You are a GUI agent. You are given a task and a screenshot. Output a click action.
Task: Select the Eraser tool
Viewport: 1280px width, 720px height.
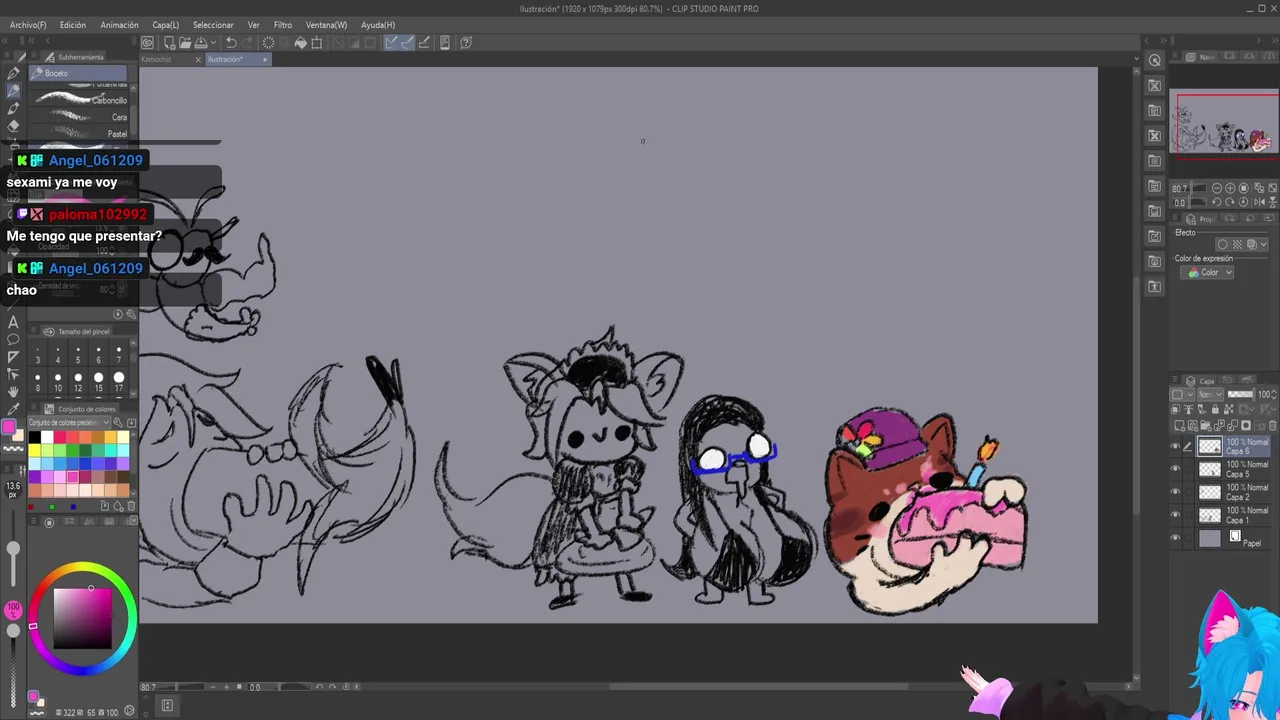13,126
